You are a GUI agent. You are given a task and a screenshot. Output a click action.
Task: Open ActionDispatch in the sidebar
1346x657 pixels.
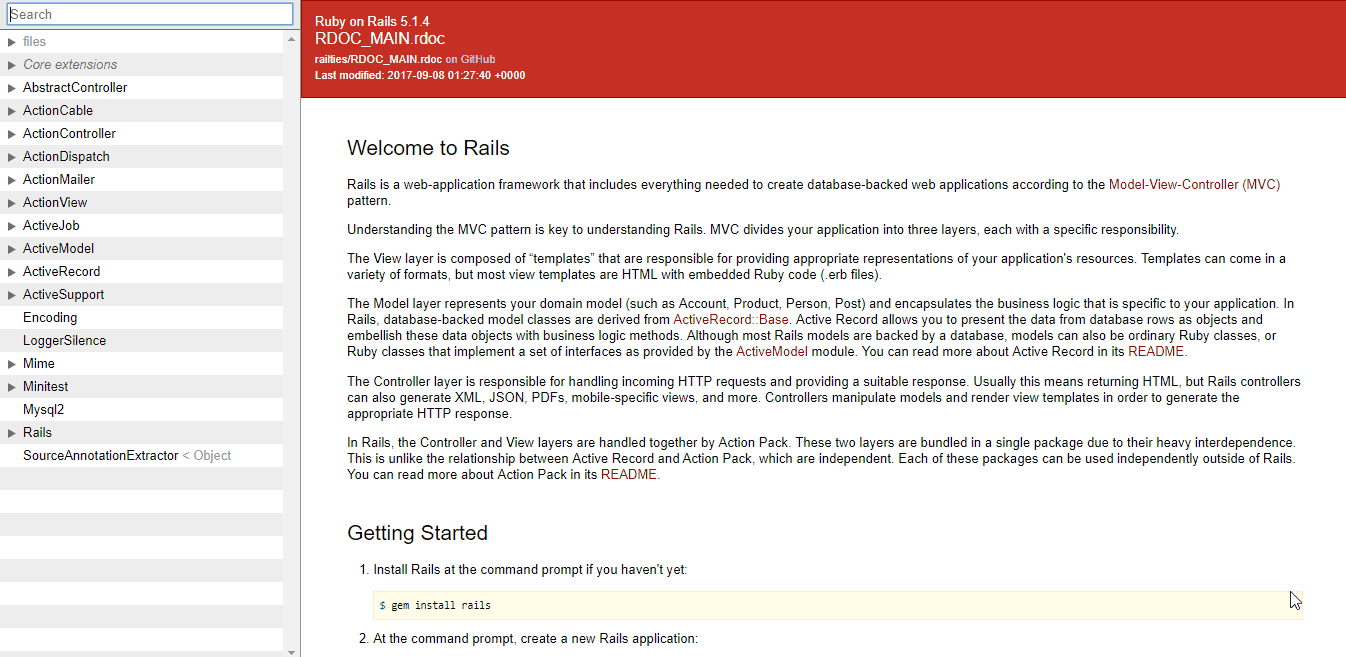[66, 157]
